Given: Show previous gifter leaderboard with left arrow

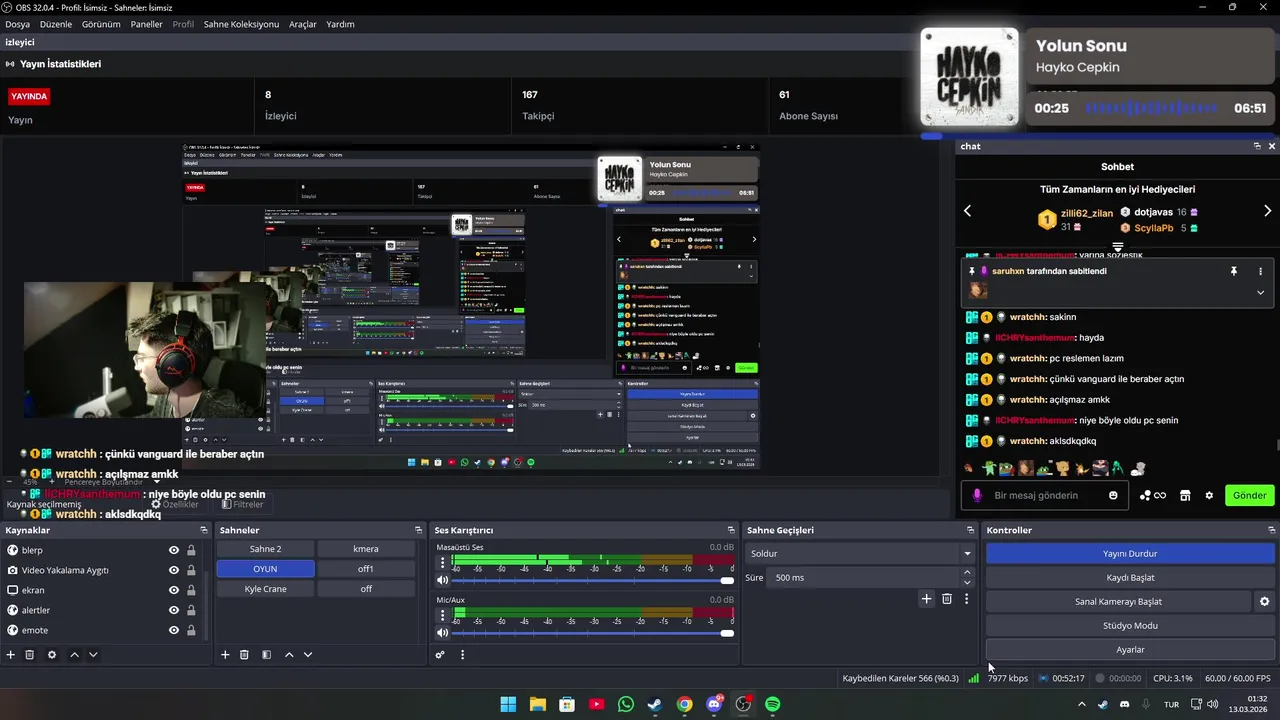Looking at the screenshot, I should coord(967,211).
